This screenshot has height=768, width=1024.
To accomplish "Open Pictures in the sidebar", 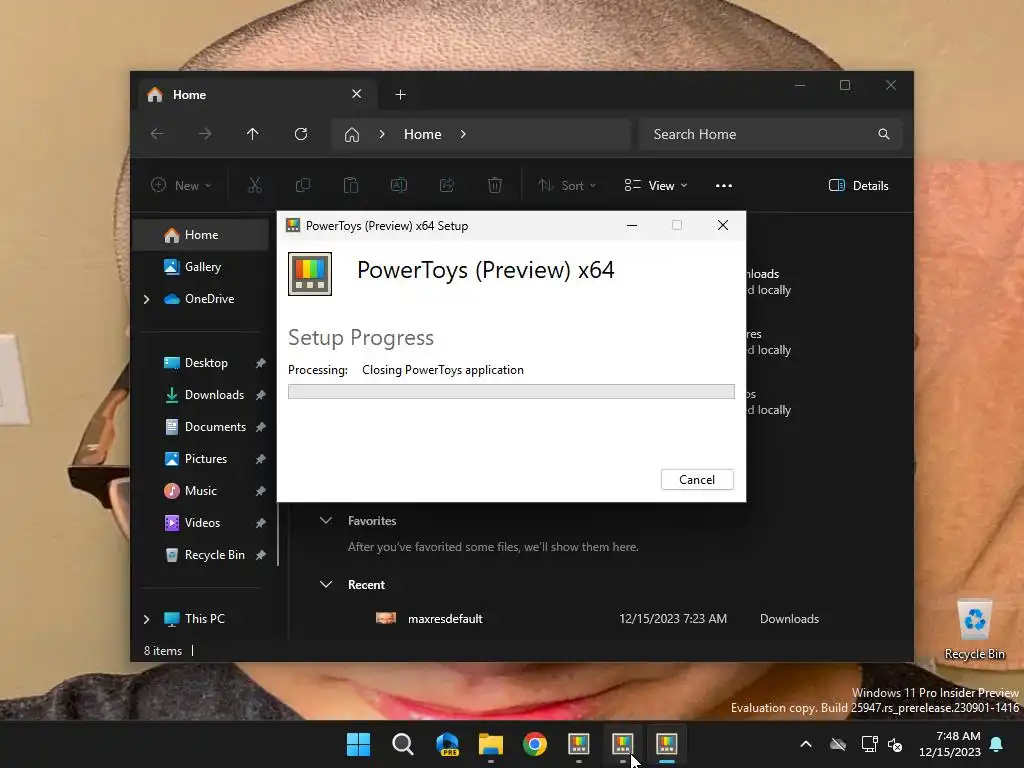I will pyautogui.click(x=206, y=458).
